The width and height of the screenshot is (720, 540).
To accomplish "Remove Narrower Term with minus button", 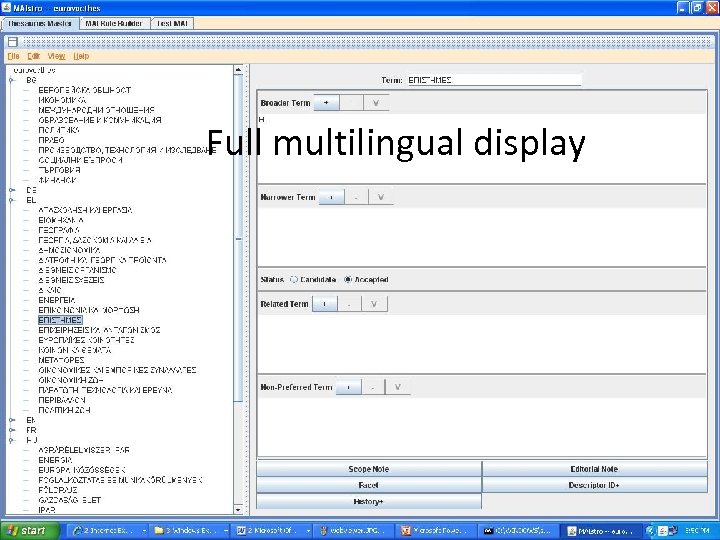I will point(356,197).
